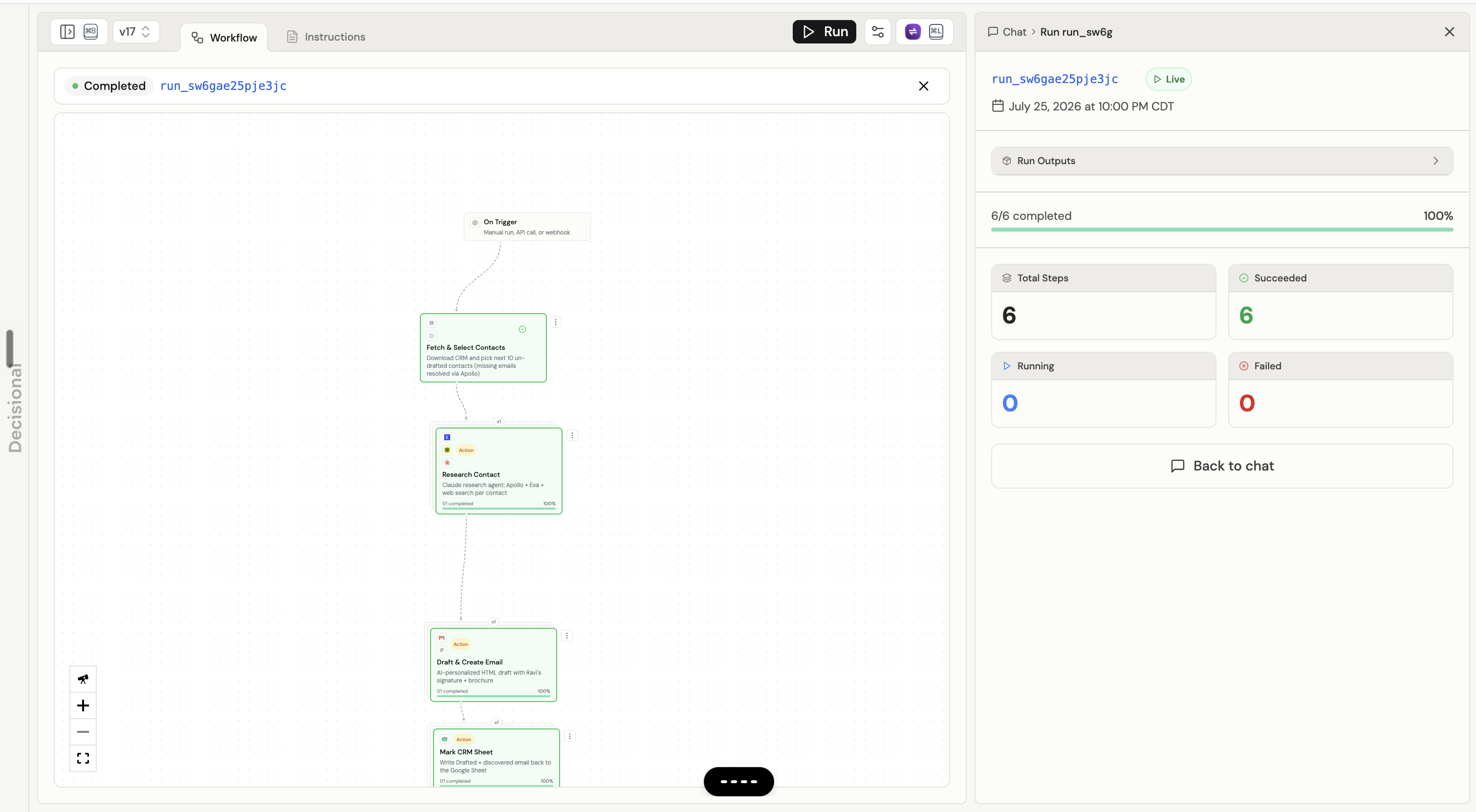This screenshot has width=1476, height=812.
Task: Click the Total Steps card
Action: (1104, 302)
